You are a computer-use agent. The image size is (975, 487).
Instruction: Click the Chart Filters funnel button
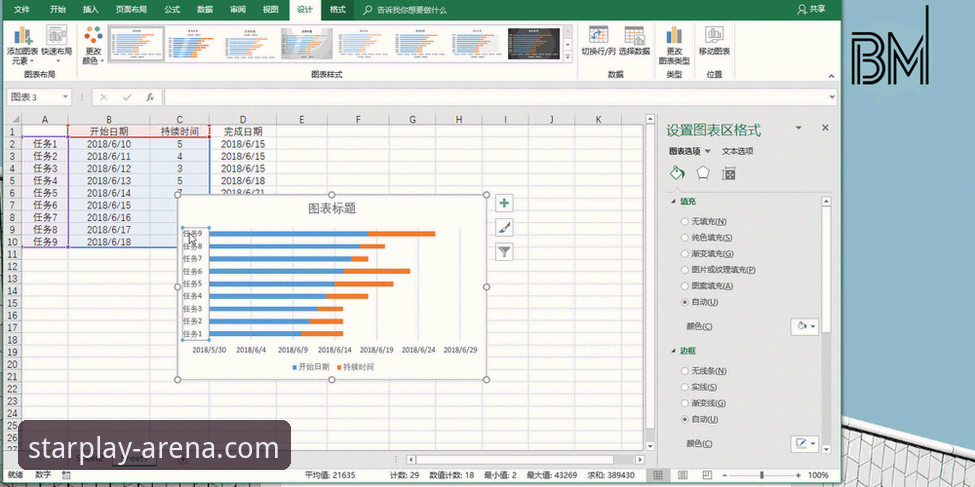point(504,251)
